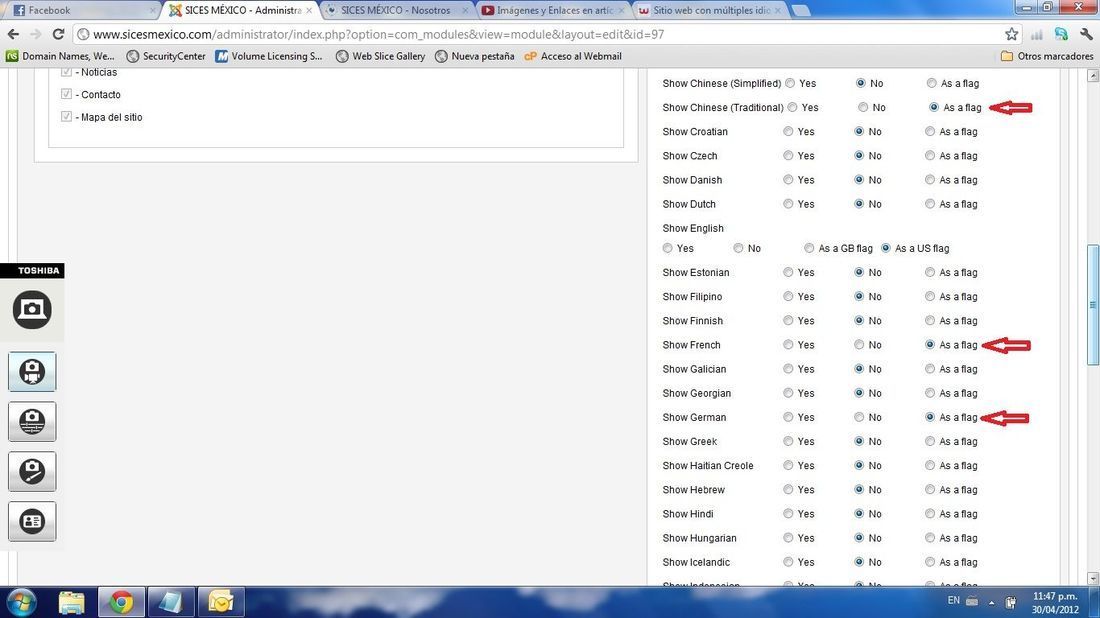
Task: Select As a flag for Show Hungarian
Action: (x=930, y=537)
